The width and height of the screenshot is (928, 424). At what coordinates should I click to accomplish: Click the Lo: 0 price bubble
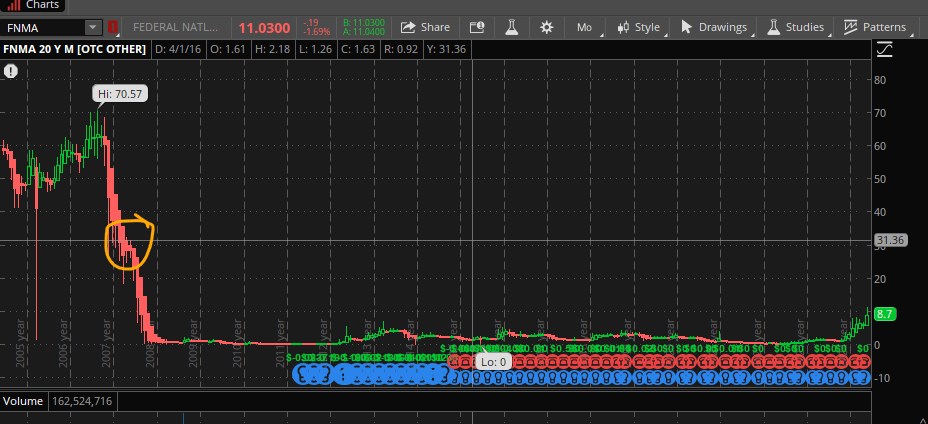(x=491, y=361)
